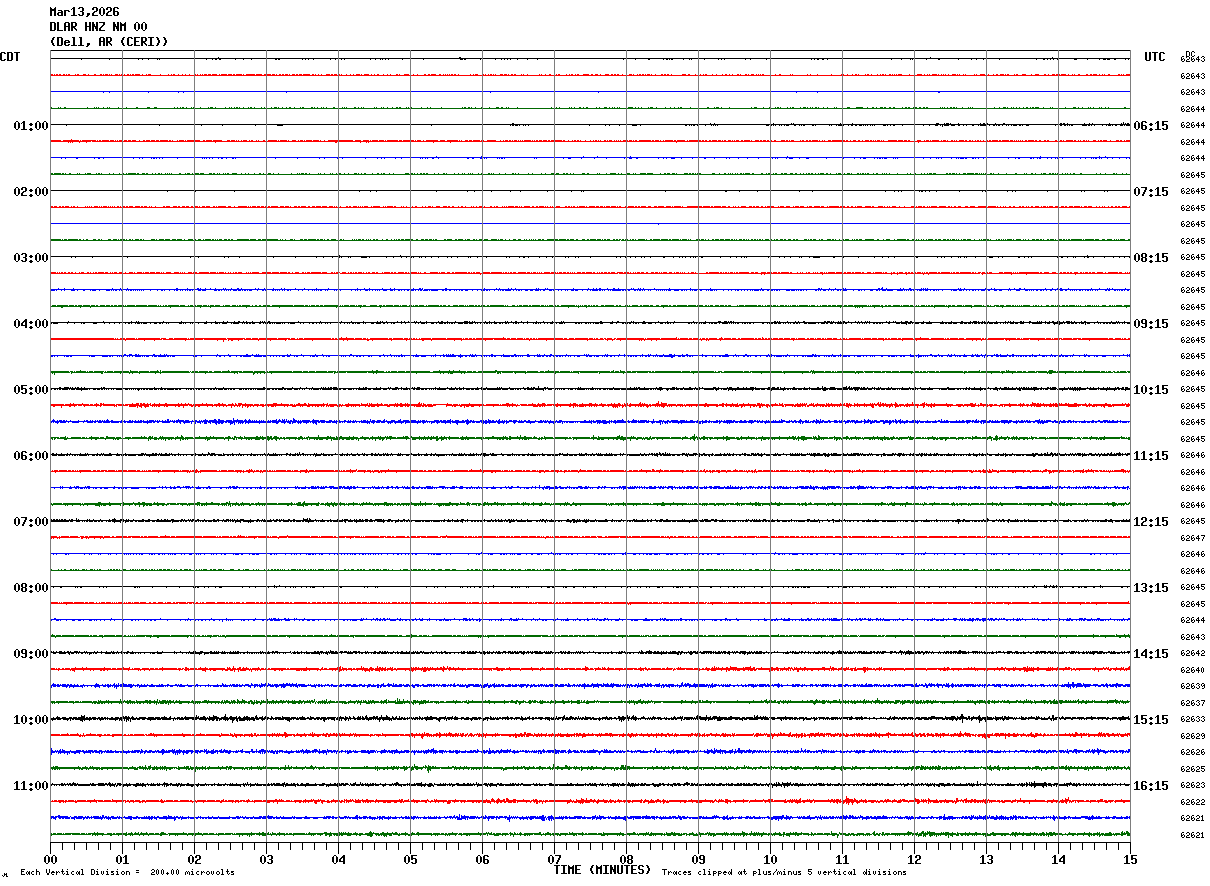The height and width of the screenshot is (886, 1210).
Task: Click minute tick label 01 on bottom axis
Action: tap(122, 860)
